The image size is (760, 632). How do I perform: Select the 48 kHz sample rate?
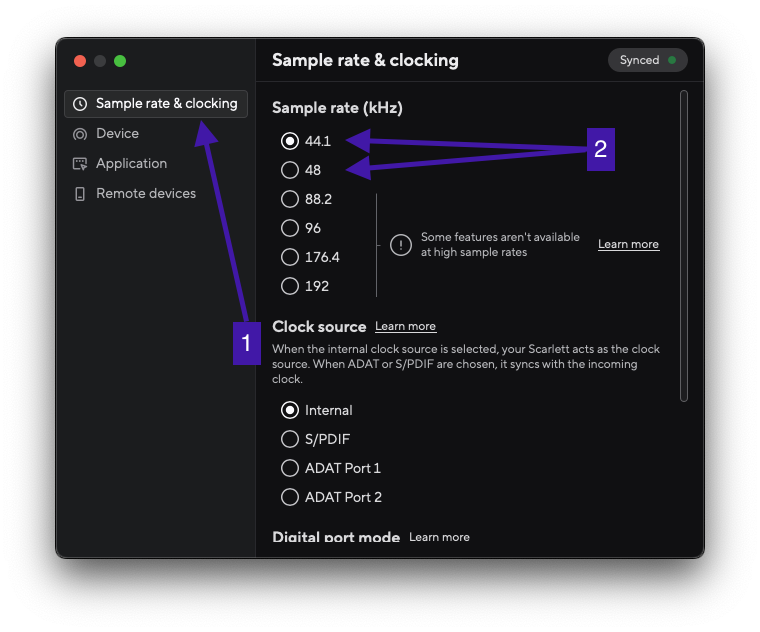point(290,170)
